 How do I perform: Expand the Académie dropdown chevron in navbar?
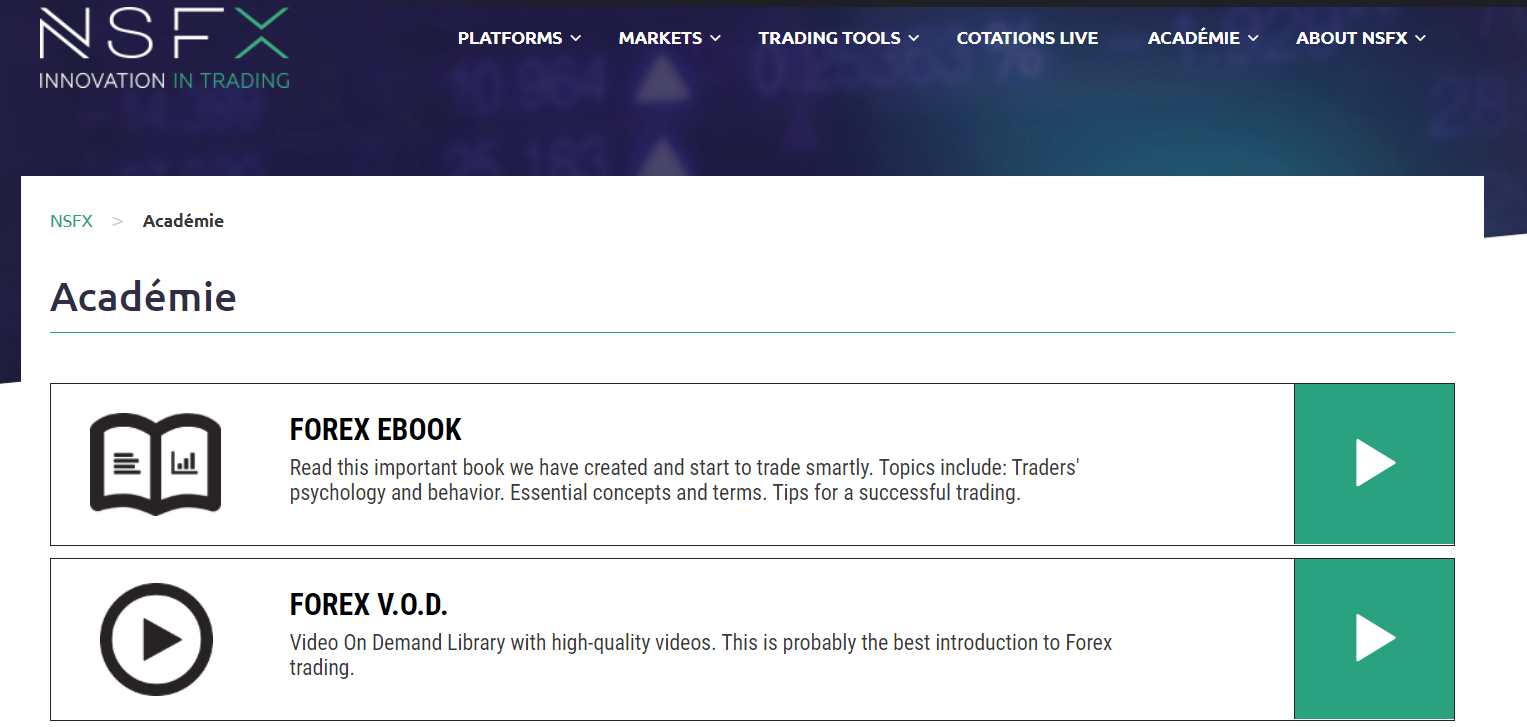1254,39
